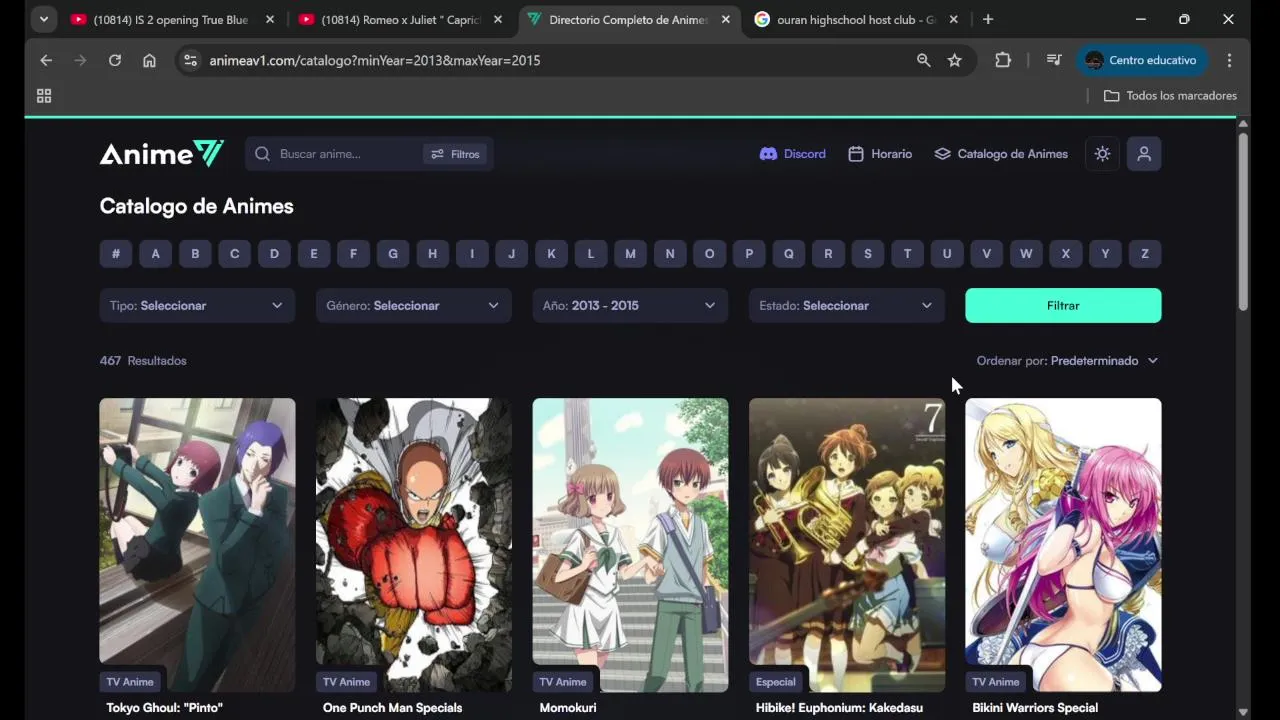
Task: Open a new browser tab
Action: click(x=988, y=20)
